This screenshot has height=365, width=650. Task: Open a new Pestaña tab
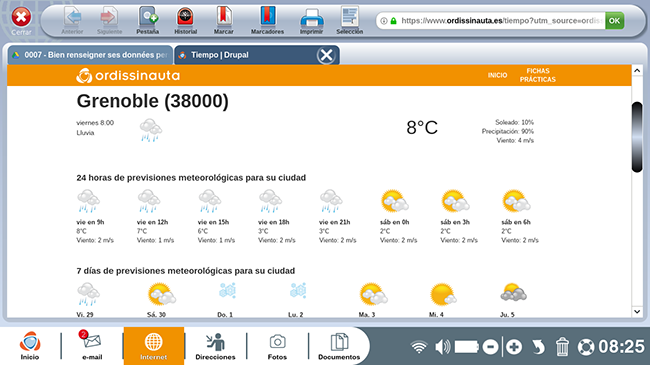click(x=148, y=20)
